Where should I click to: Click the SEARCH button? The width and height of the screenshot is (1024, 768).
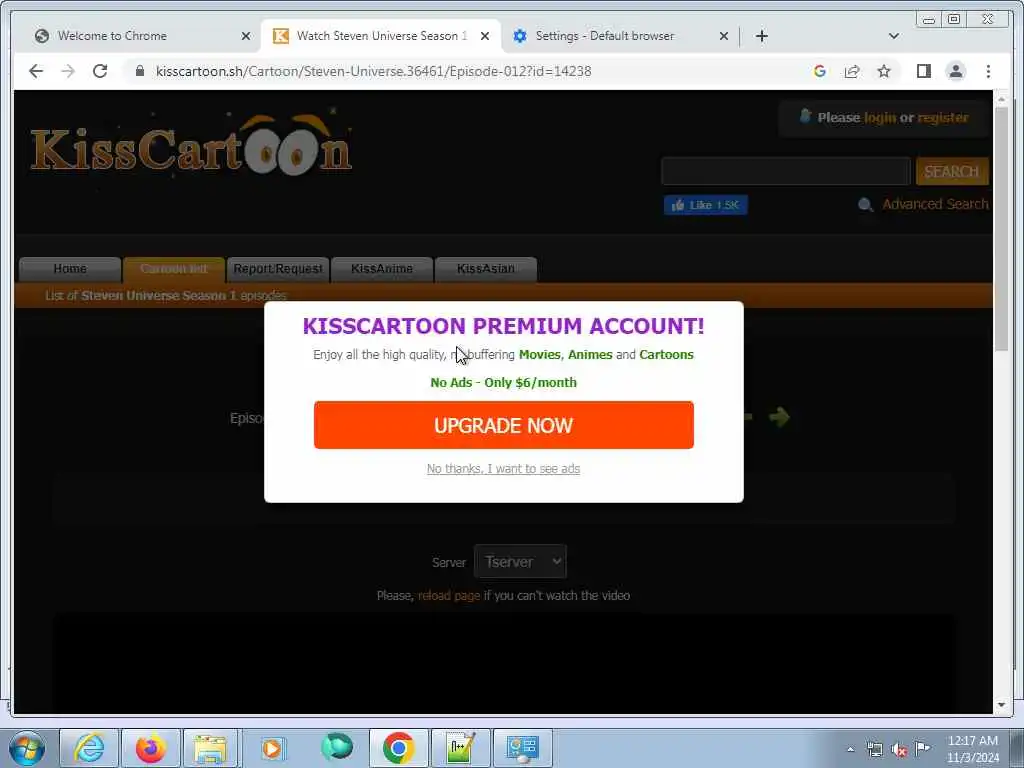952,171
